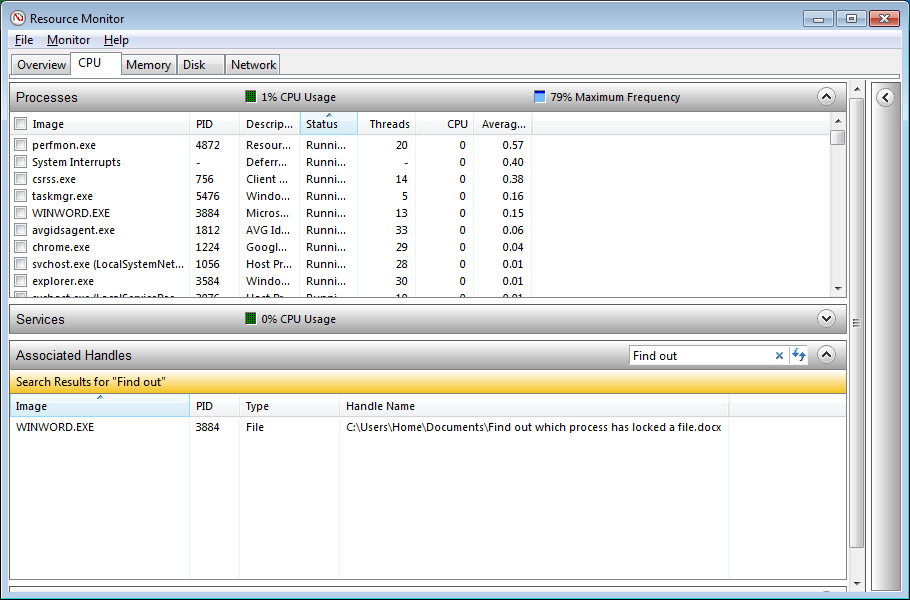Click the main pane scrollbar down arrow

(857, 584)
